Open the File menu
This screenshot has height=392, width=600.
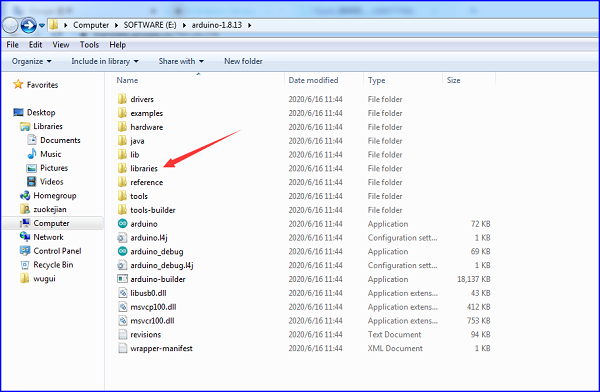click(13, 45)
